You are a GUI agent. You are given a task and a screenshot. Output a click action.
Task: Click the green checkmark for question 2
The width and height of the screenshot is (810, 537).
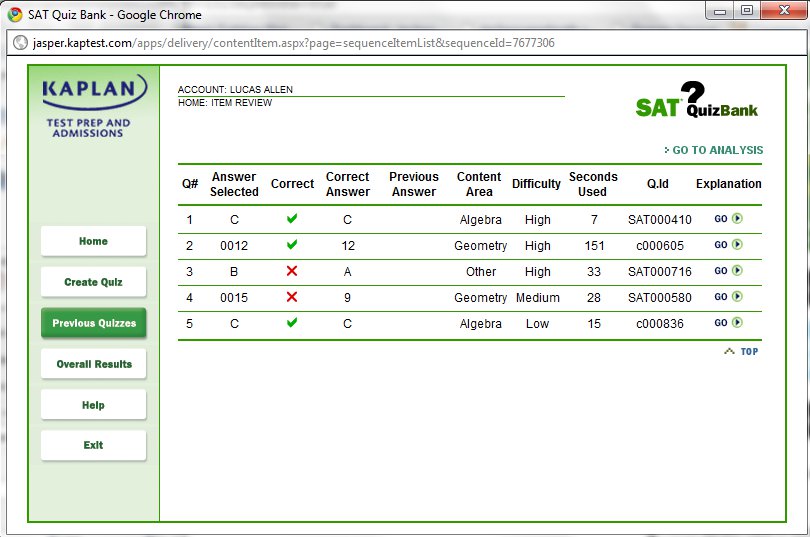coord(292,244)
